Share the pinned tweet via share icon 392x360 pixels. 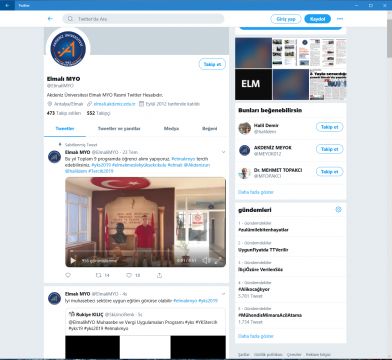(x=159, y=275)
